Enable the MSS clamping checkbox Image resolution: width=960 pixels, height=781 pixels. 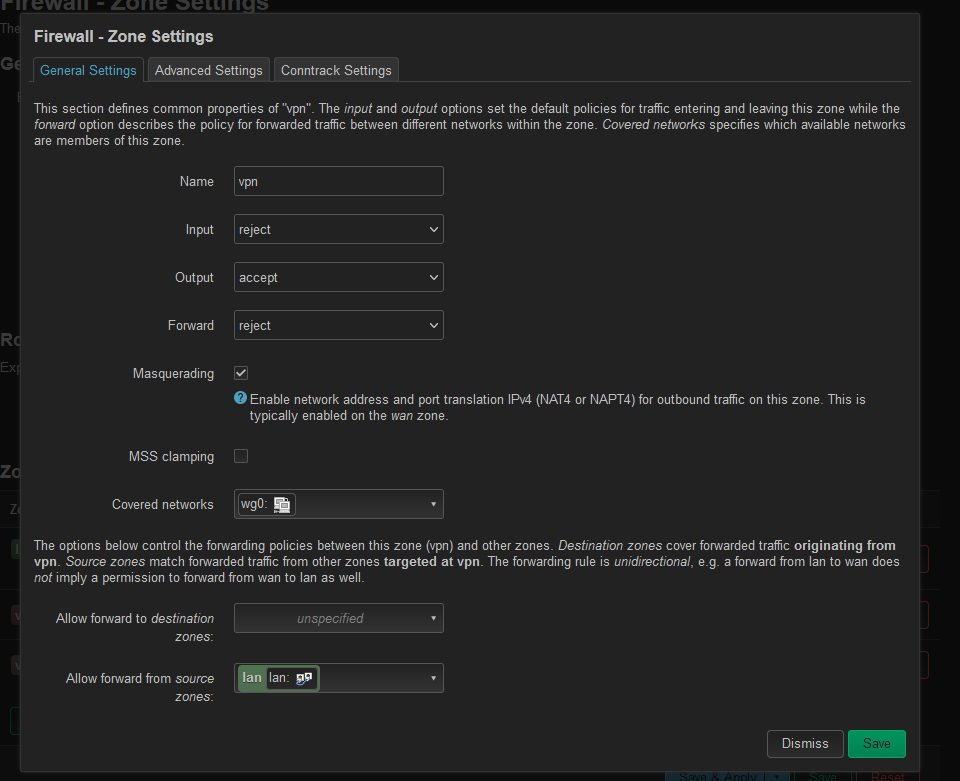241,456
